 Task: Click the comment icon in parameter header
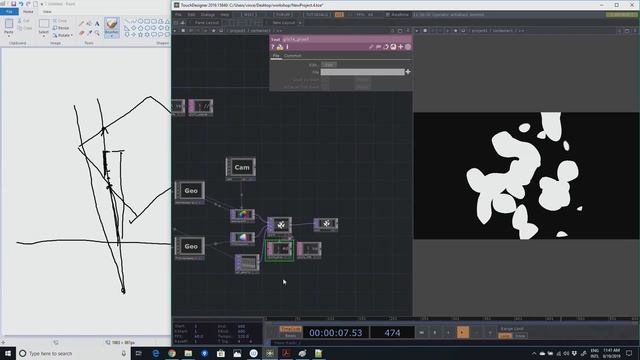[x=378, y=47]
